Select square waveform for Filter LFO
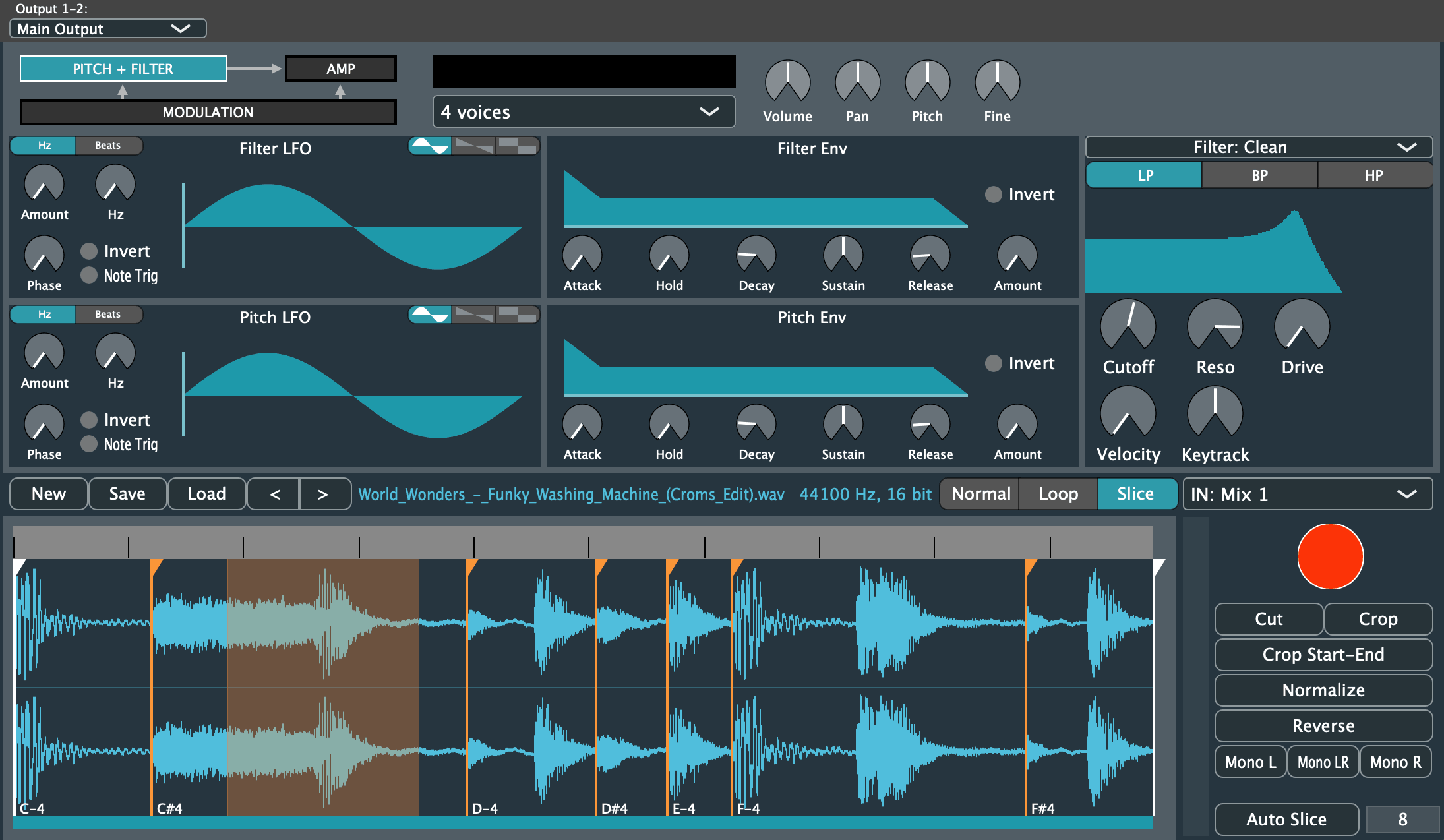1444x840 pixels. click(x=517, y=146)
